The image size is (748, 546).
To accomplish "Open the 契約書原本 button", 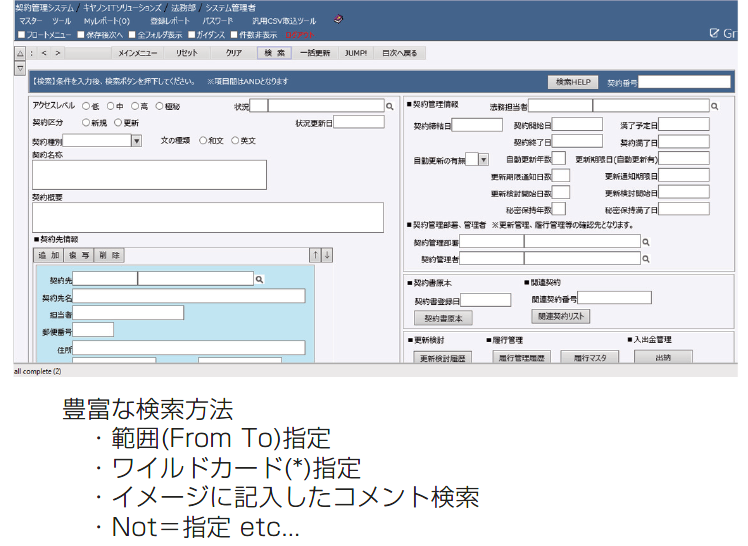I will point(443,318).
